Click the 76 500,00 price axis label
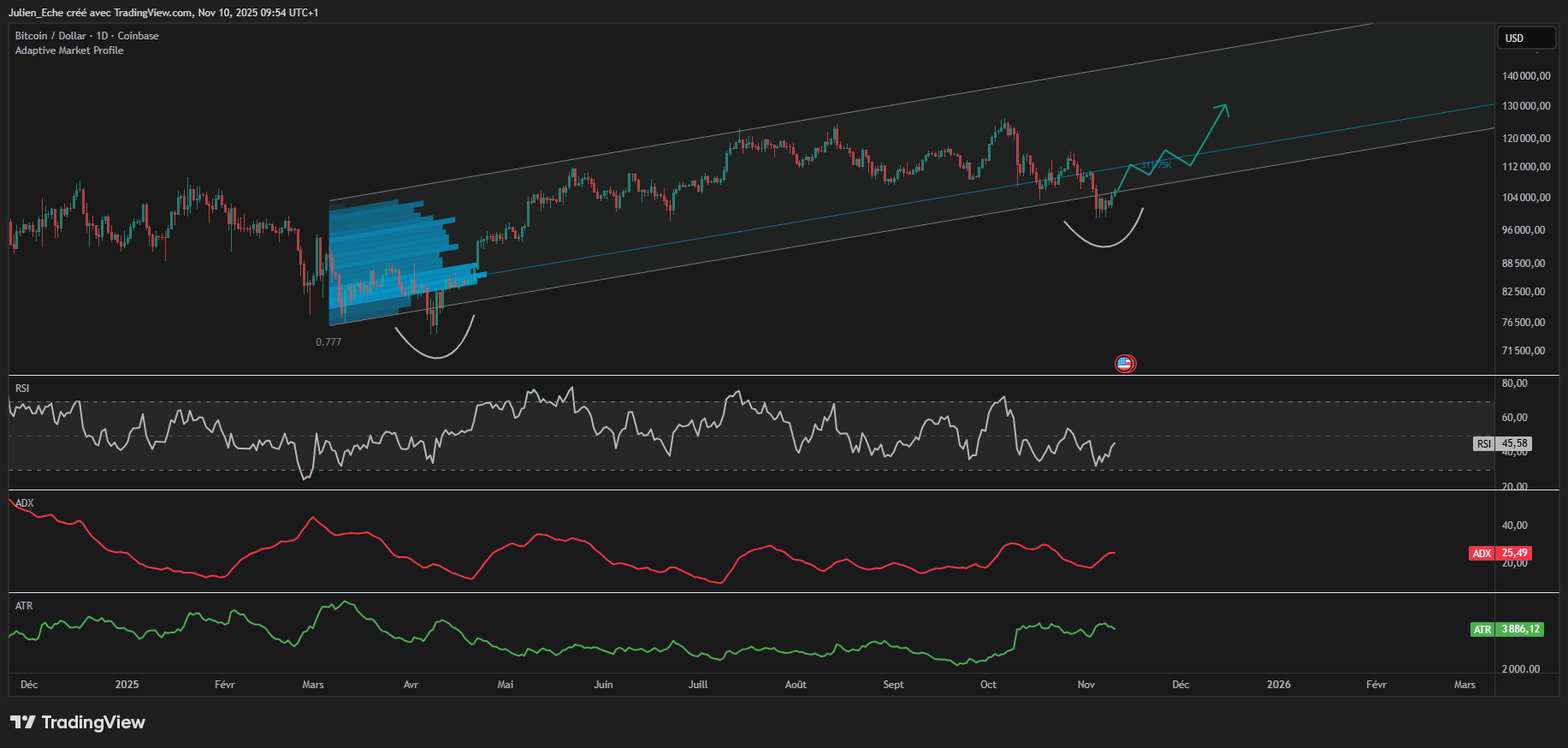1568x748 pixels. point(1524,323)
